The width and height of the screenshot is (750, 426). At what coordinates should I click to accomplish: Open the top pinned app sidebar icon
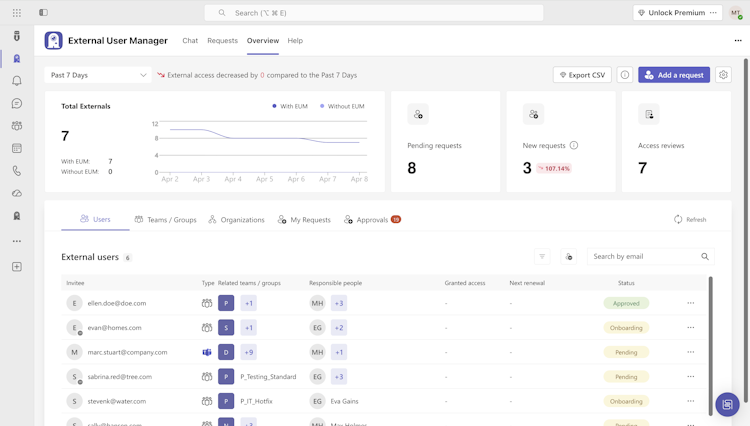point(17,36)
